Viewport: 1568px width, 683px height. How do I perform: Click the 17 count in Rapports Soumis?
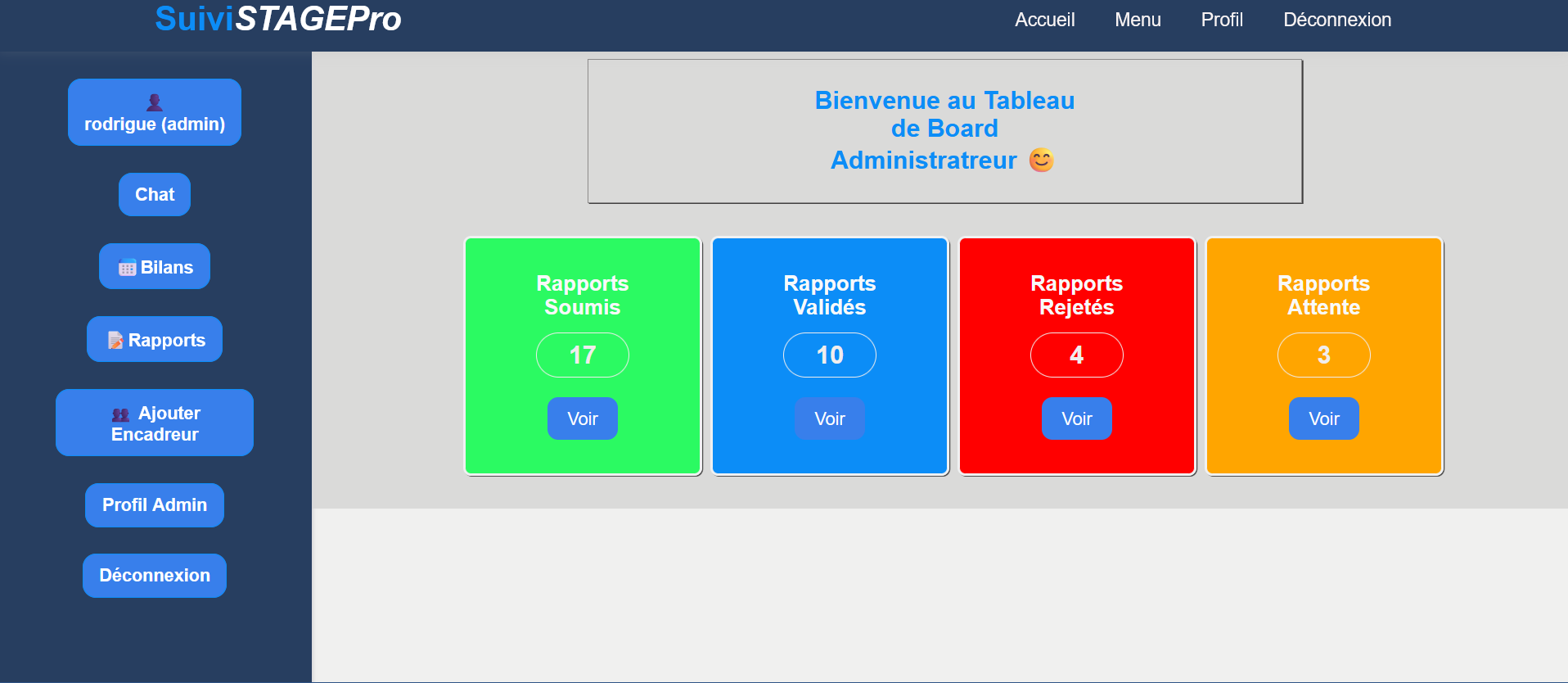point(583,355)
